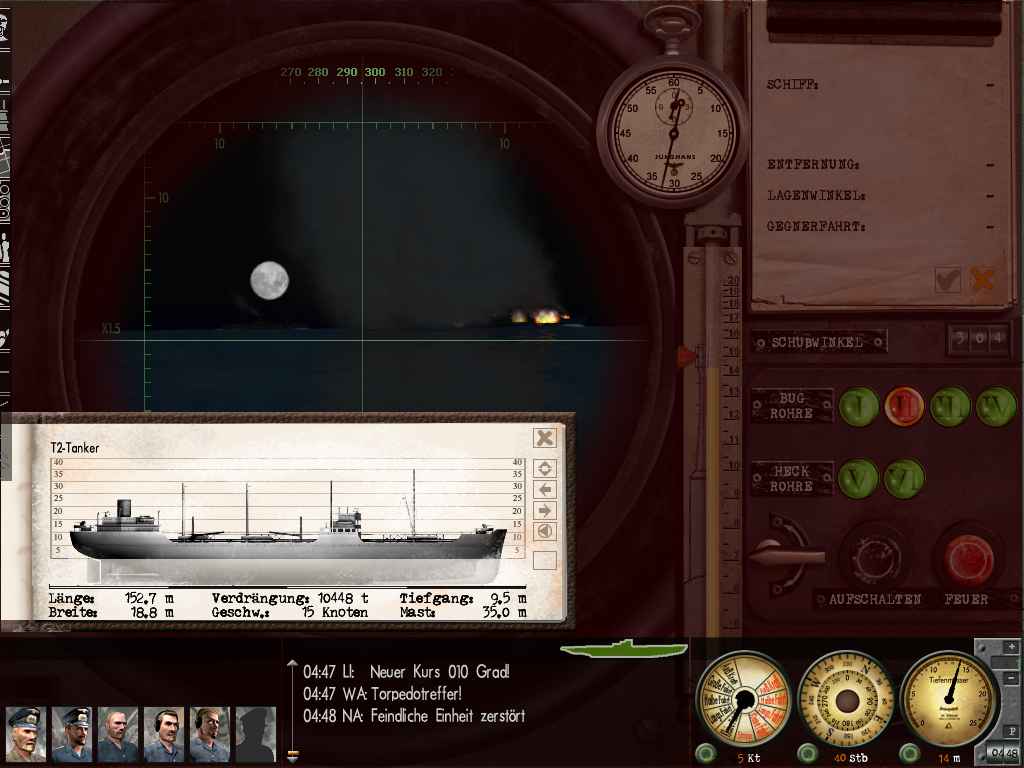Click message 'Neuer Kurs 010 Grad!'
Image resolution: width=1024 pixels, height=768 pixels.
[x=440, y=671]
